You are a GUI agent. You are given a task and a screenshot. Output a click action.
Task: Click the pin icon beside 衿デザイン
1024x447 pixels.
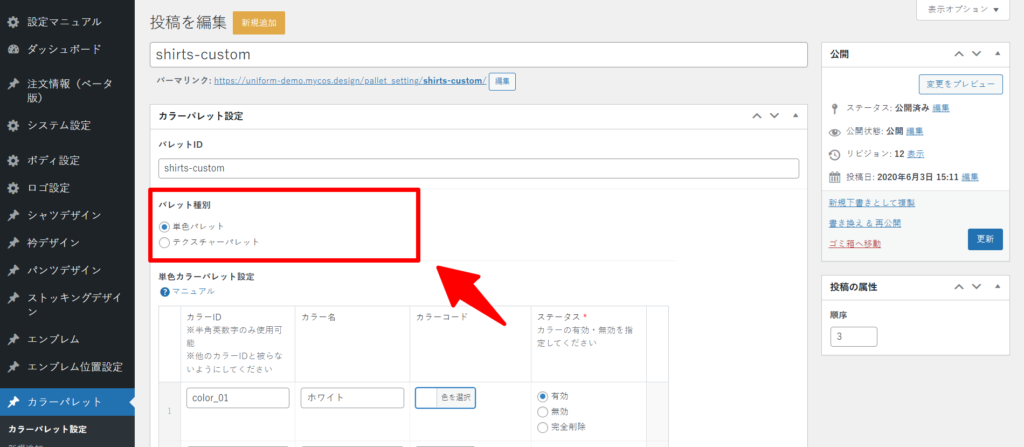pos(13,243)
